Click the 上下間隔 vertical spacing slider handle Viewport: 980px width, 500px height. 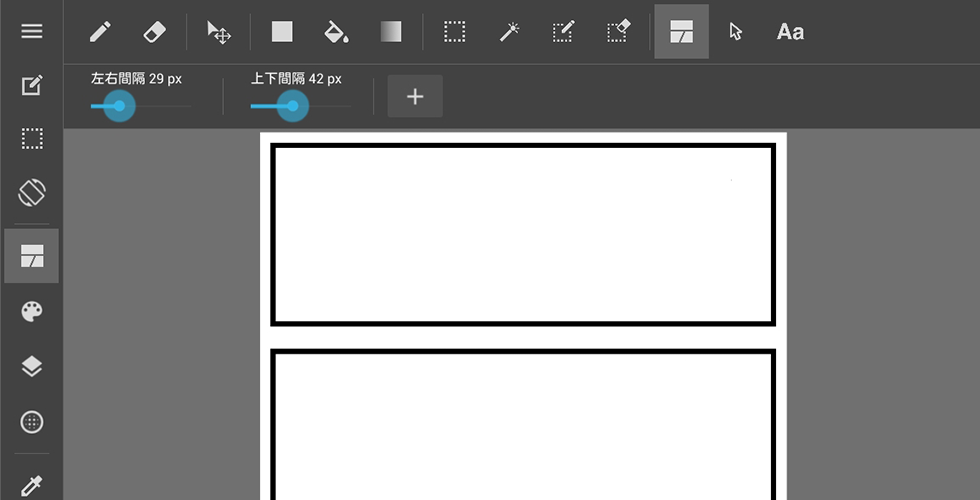[292, 106]
